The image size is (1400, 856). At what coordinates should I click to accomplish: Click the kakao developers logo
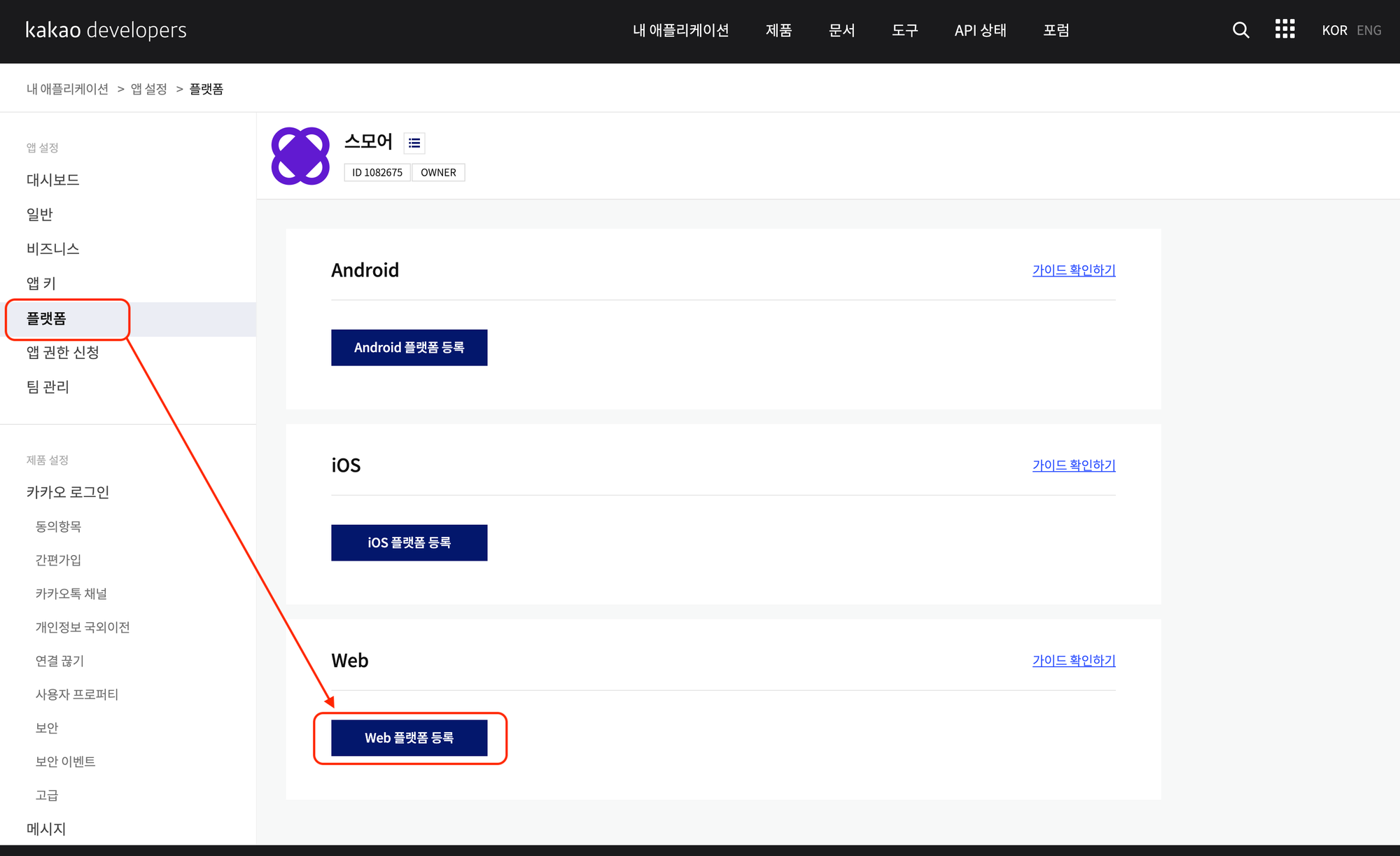[x=106, y=30]
